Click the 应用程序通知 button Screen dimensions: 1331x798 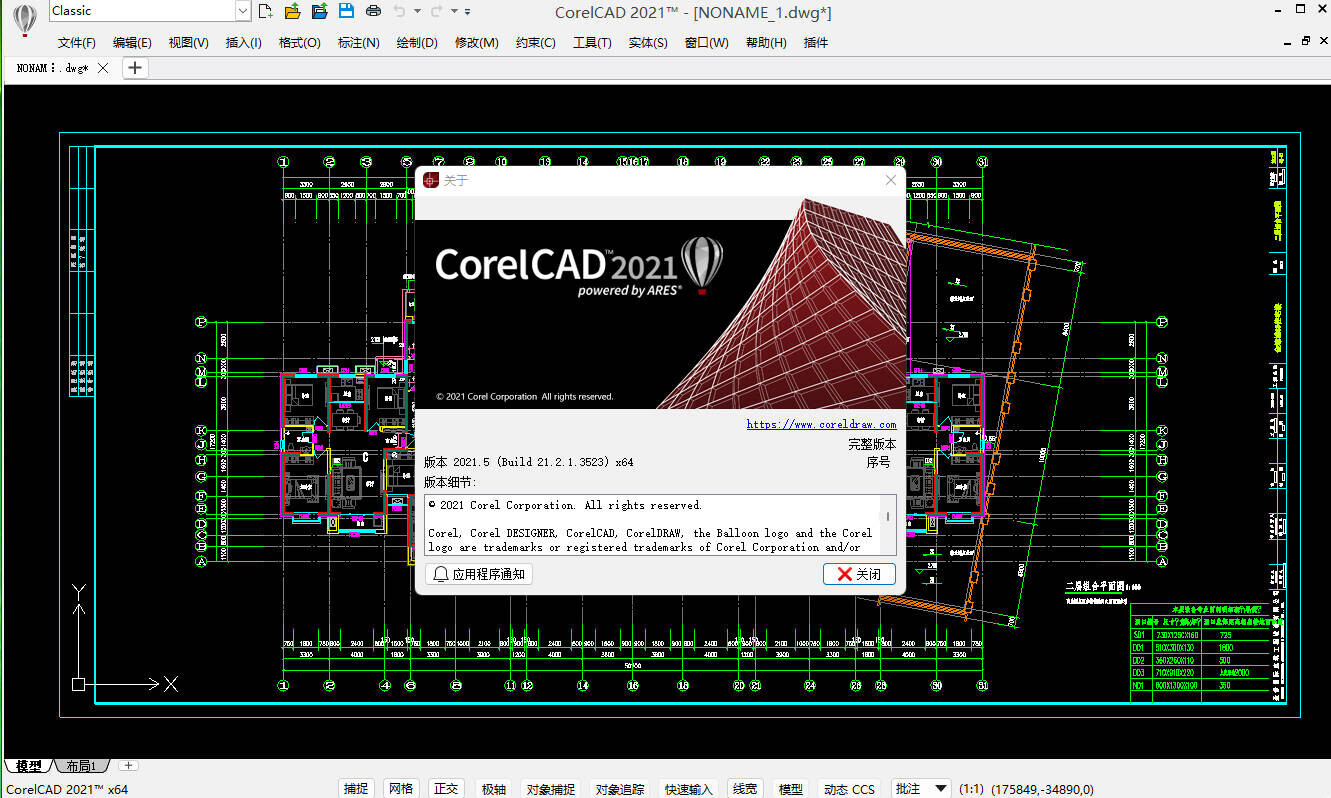click(x=479, y=574)
